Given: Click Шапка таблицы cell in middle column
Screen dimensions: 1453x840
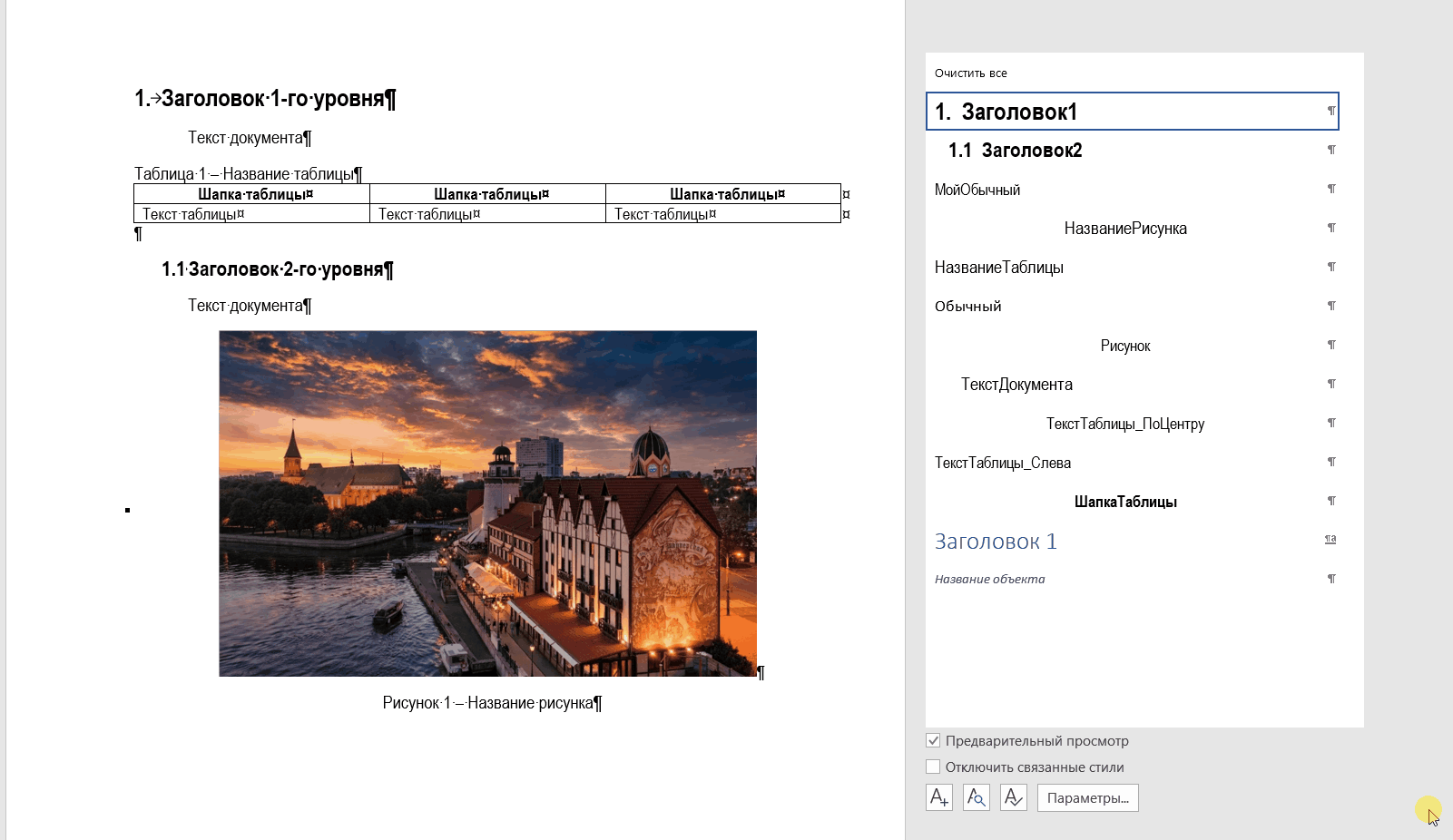Looking at the screenshot, I should [487, 194].
